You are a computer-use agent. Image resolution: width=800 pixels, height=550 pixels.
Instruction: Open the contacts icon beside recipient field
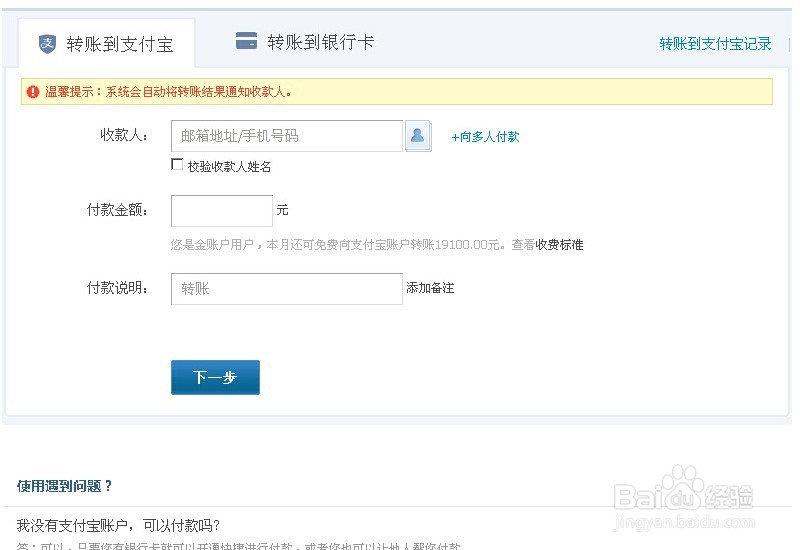[x=418, y=136]
